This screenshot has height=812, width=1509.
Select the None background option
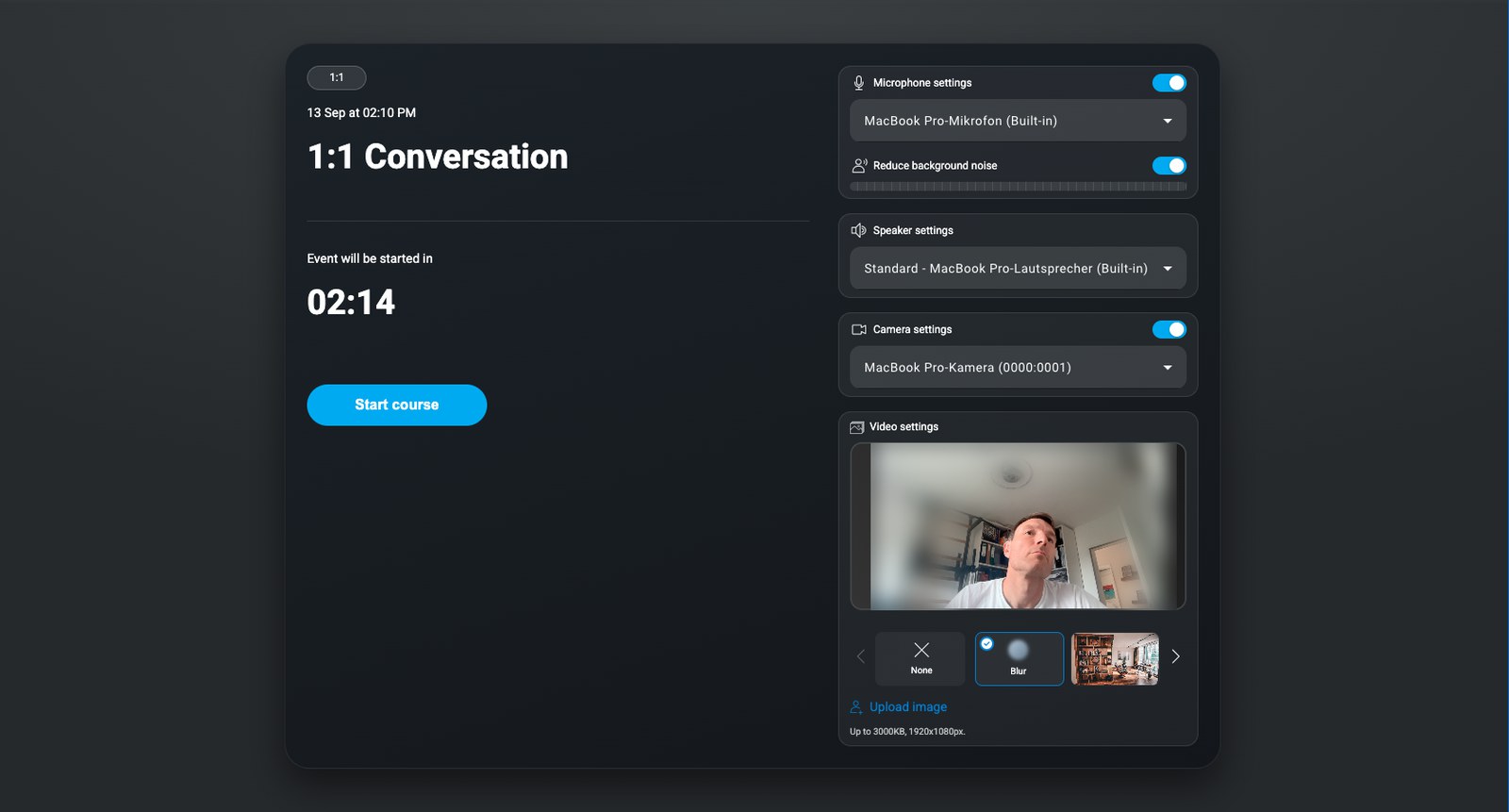[920, 658]
